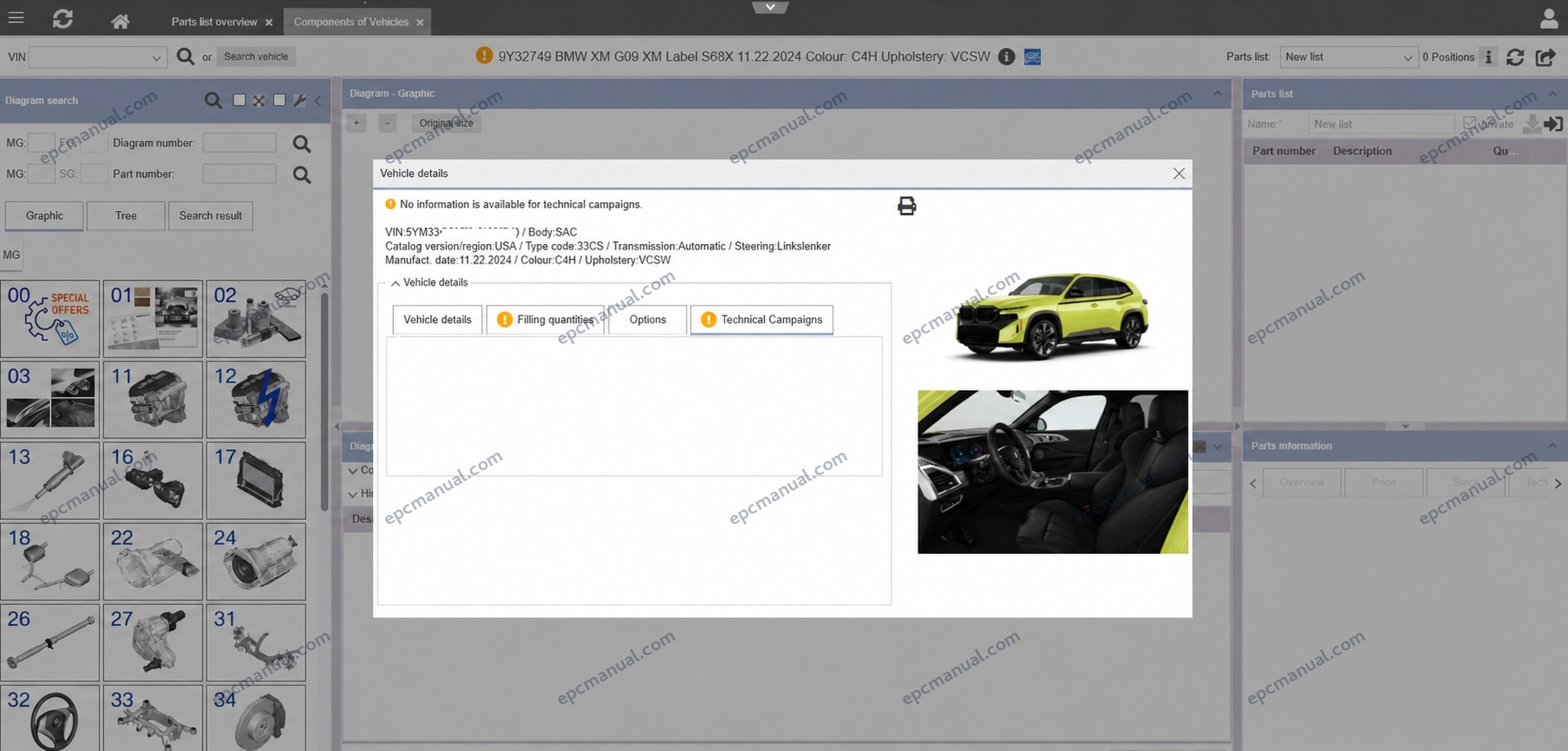The height and width of the screenshot is (751, 1568).
Task: Click the MG button above thumbnails
Action: (x=11, y=255)
